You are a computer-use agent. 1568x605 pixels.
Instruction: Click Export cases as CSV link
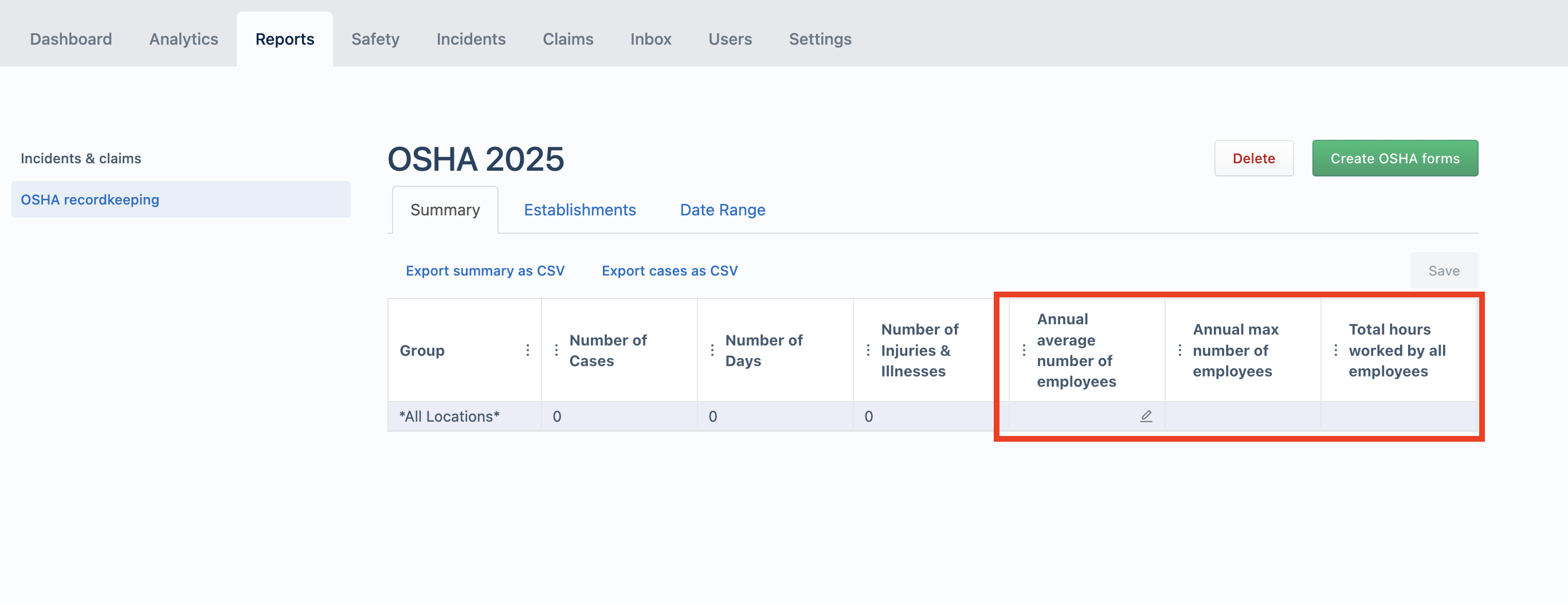(669, 271)
